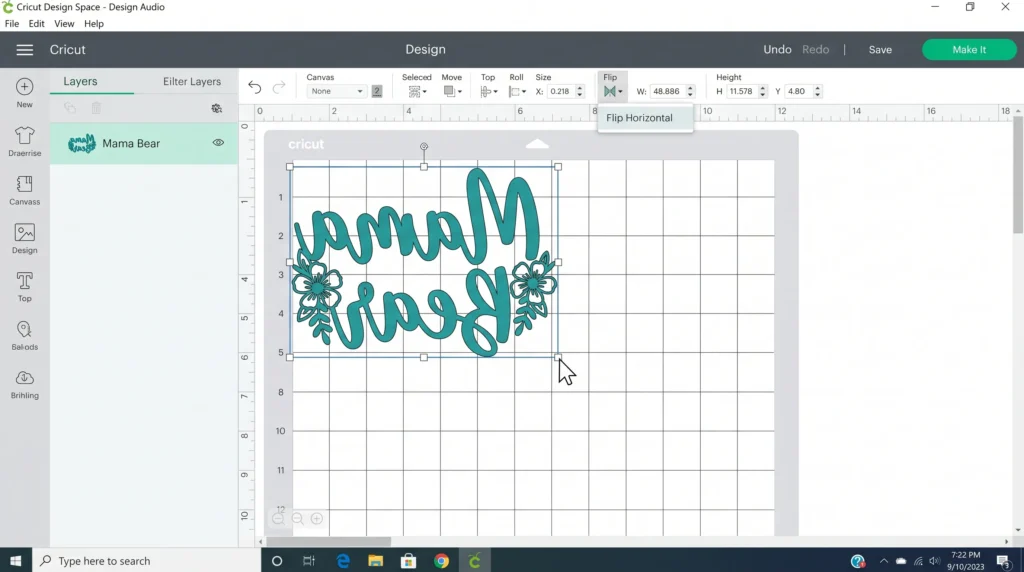The width and height of the screenshot is (1024, 572).
Task: Click the undo arrow in edit toolbar
Action: click(255, 87)
